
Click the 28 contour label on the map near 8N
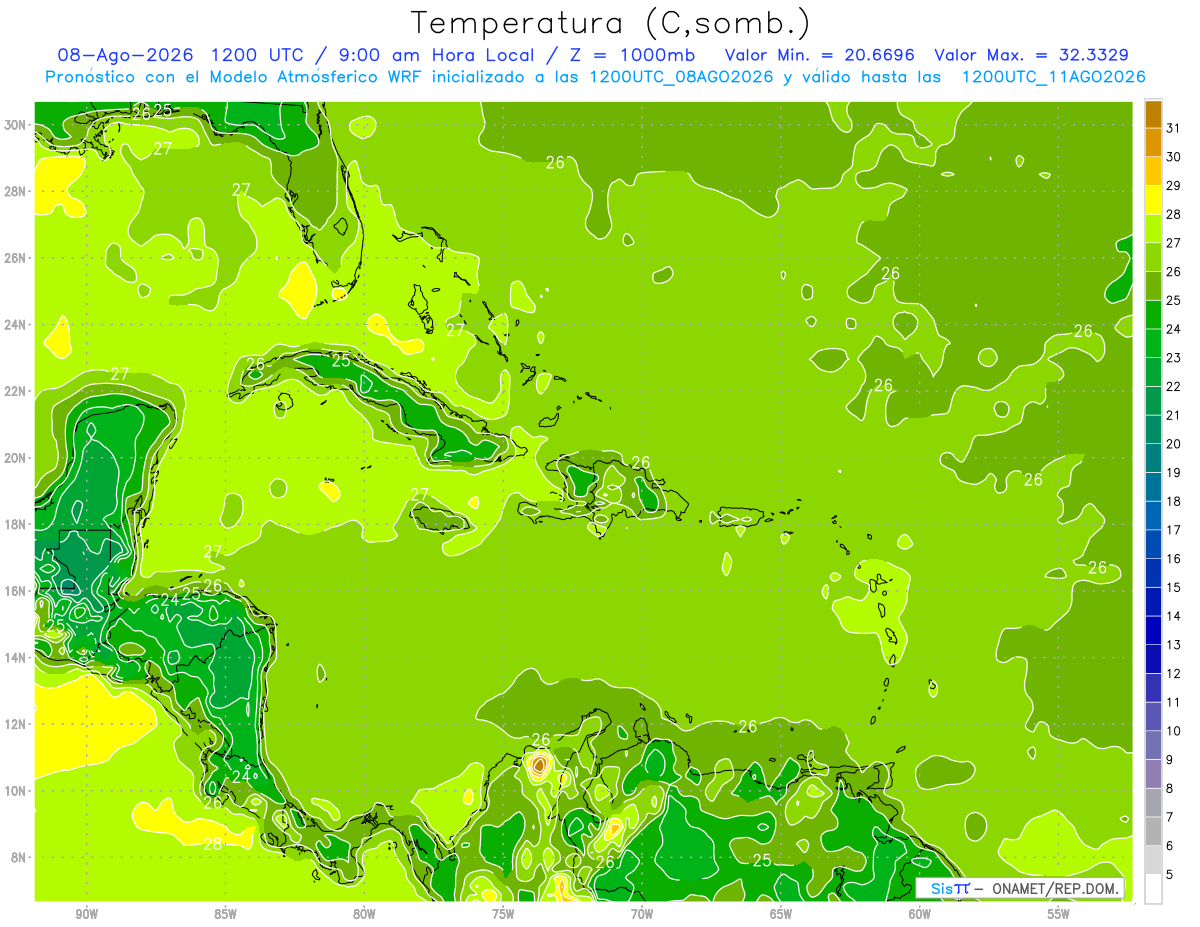tap(212, 844)
